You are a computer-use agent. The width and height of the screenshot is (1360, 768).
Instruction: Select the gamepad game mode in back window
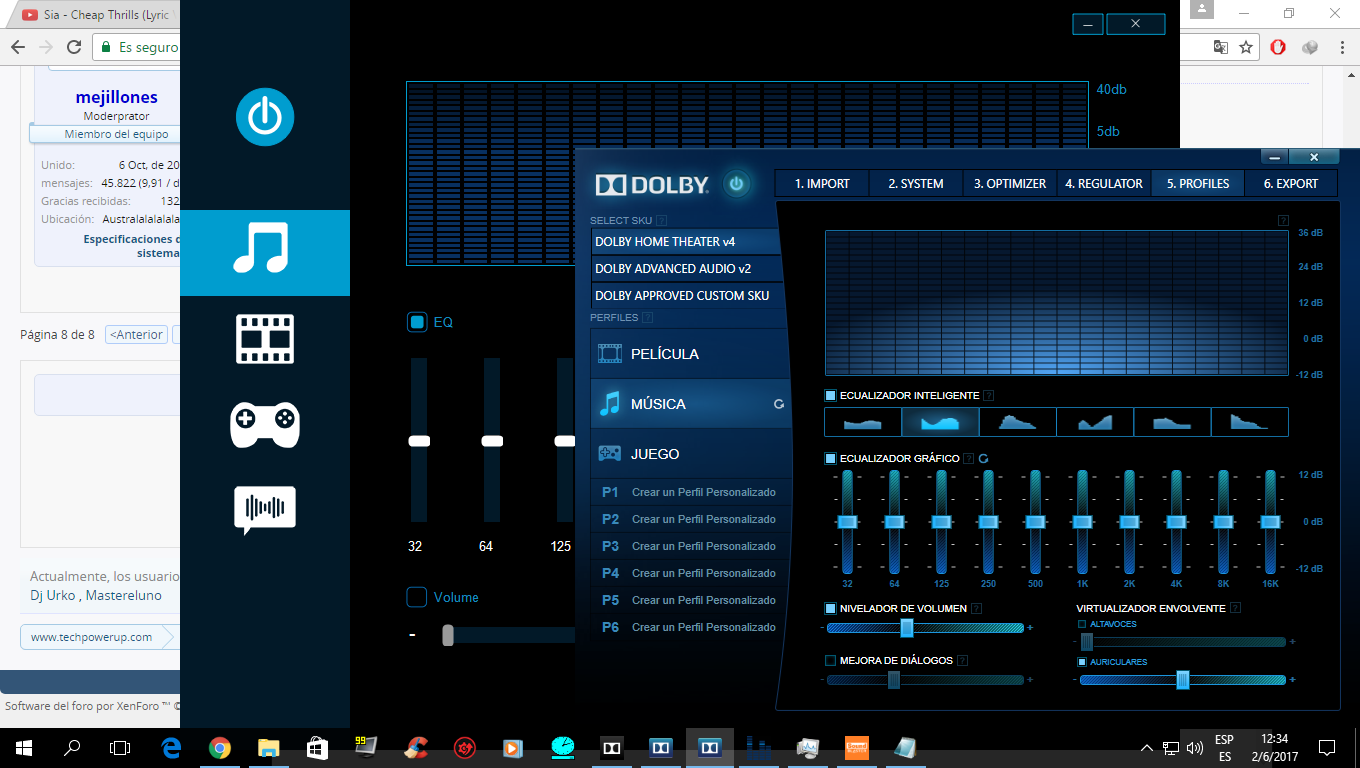[x=265, y=425]
